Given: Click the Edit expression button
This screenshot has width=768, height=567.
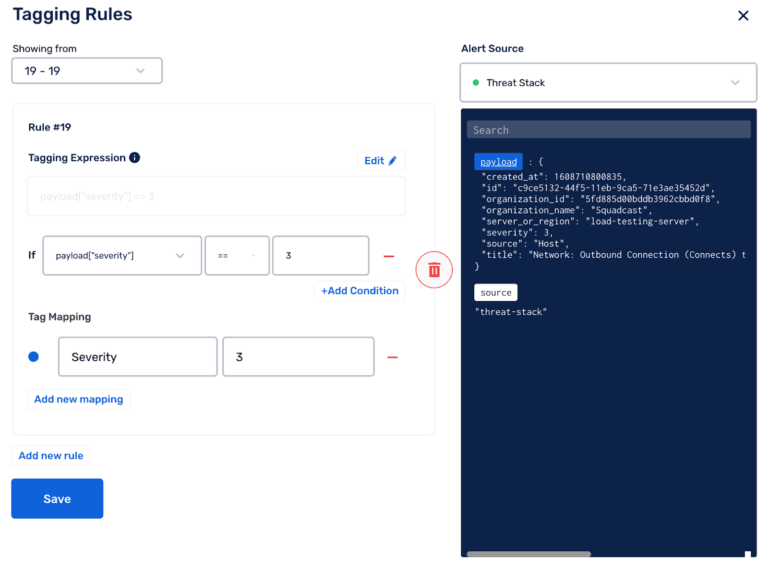Looking at the screenshot, I should point(380,161).
